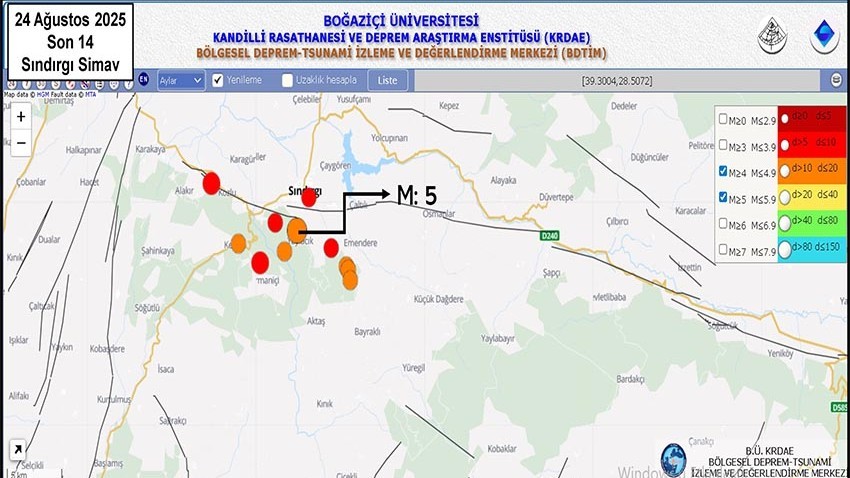Click the blue diamond BDTIM logo

click(x=824, y=35)
